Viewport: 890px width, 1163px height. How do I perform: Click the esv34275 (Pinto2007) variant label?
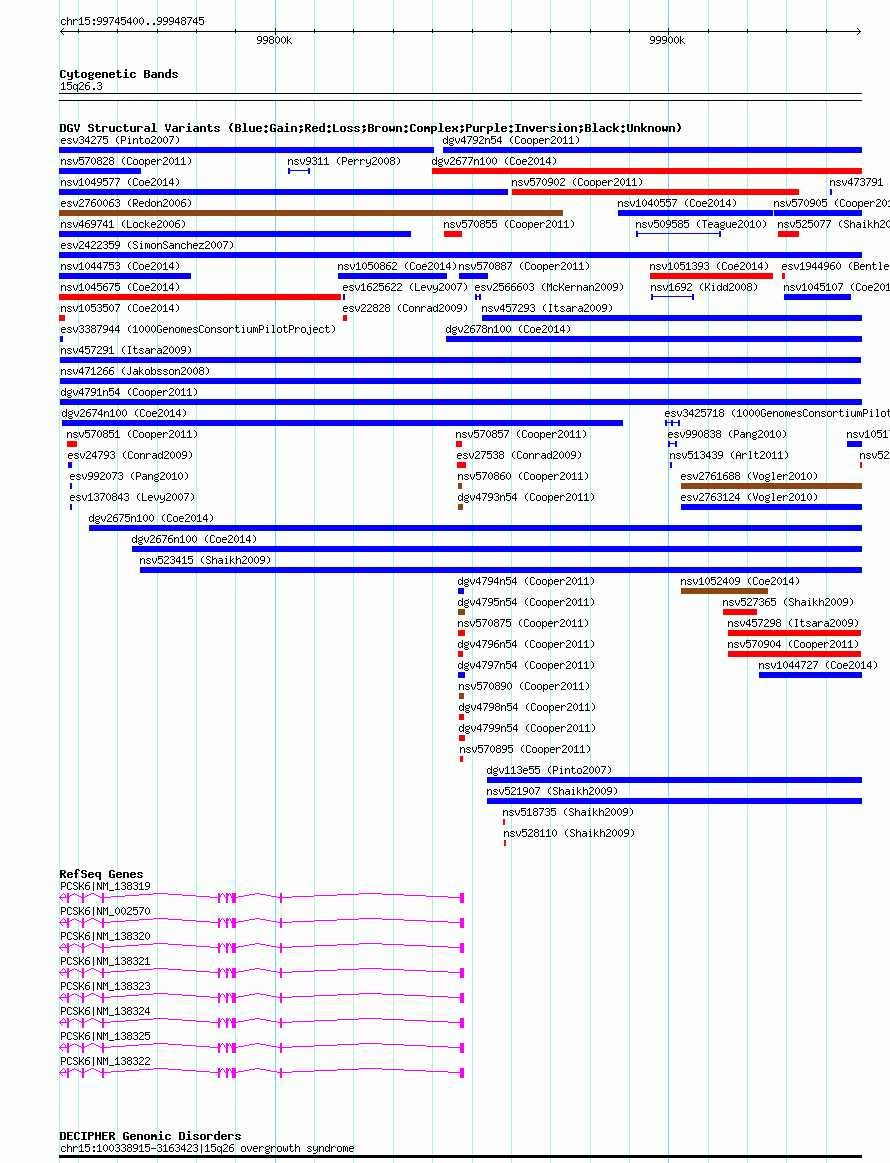pos(119,140)
